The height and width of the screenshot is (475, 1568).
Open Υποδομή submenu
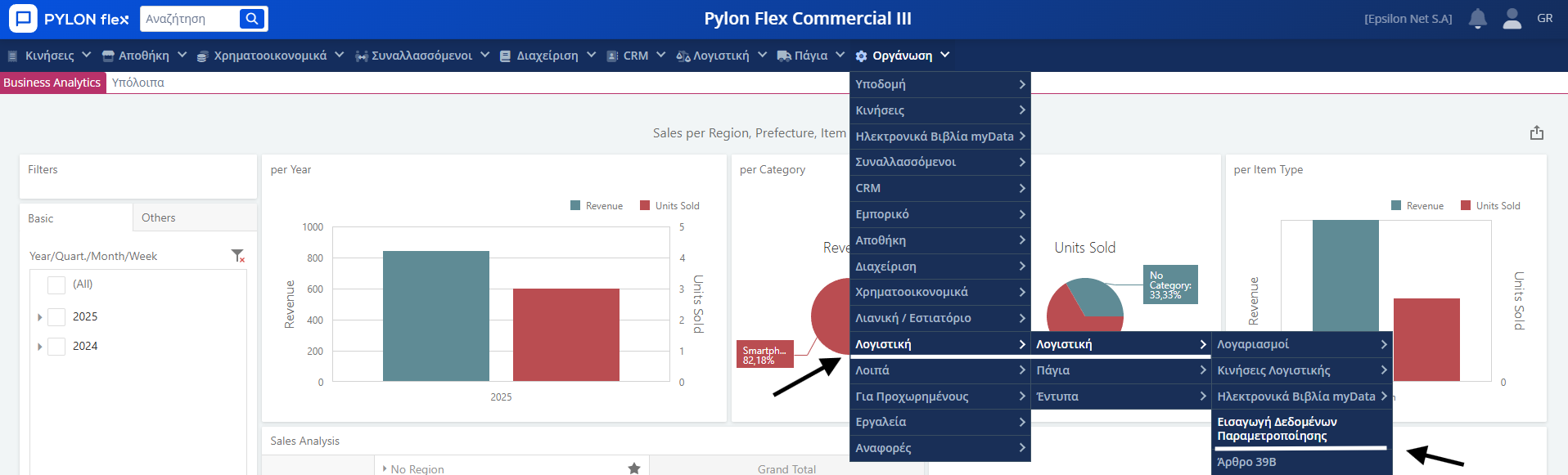(x=939, y=84)
